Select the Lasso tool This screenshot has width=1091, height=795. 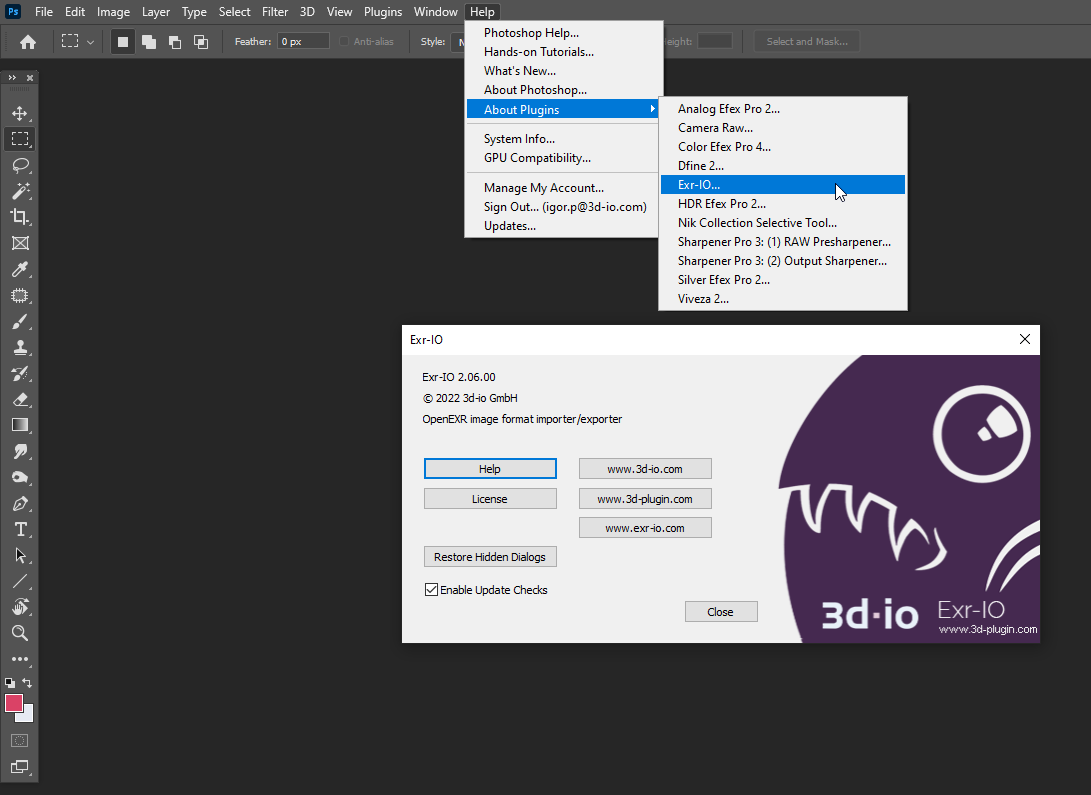pyautogui.click(x=19, y=165)
